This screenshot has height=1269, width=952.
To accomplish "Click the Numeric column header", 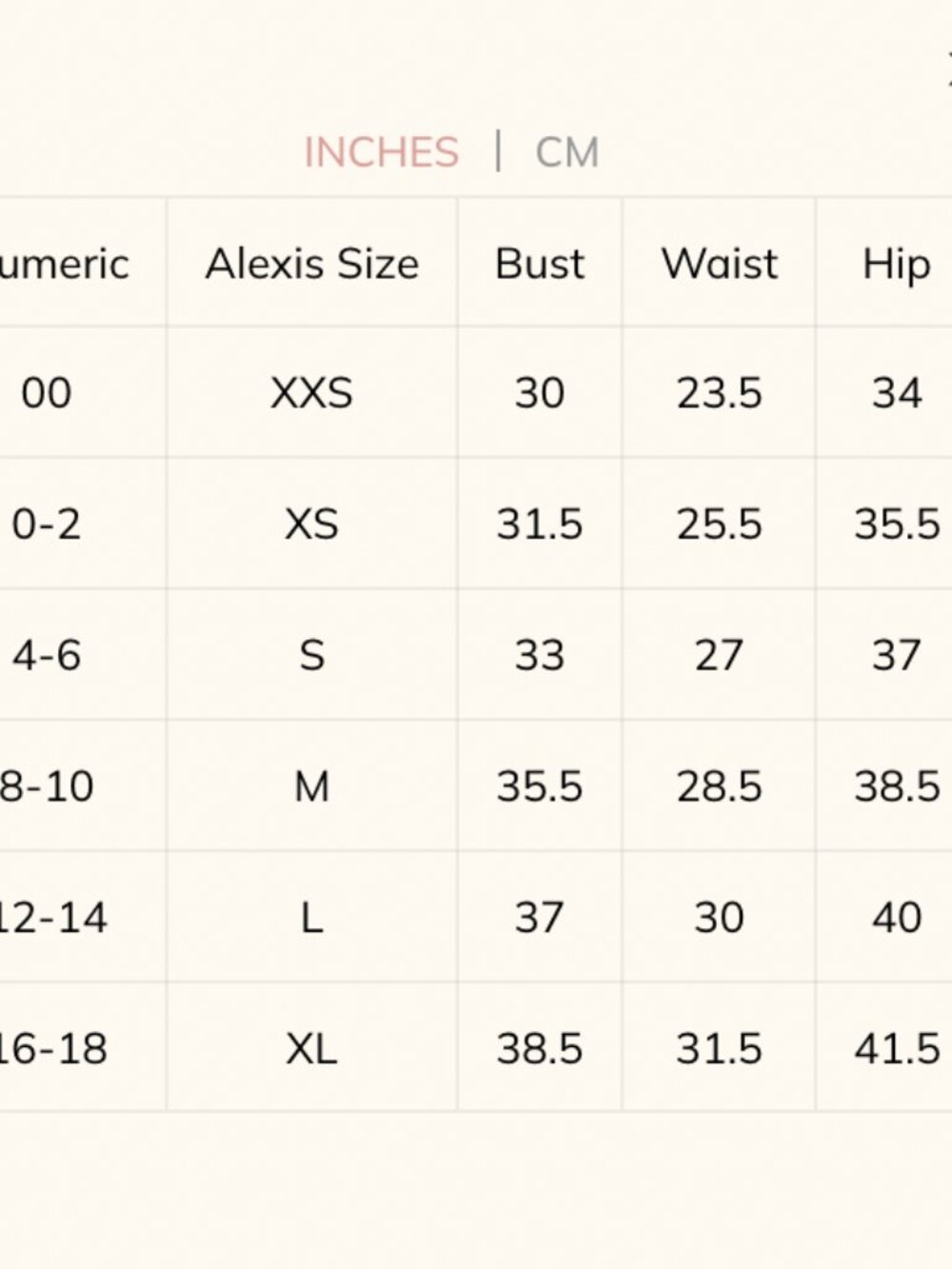I will click(65, 264).
